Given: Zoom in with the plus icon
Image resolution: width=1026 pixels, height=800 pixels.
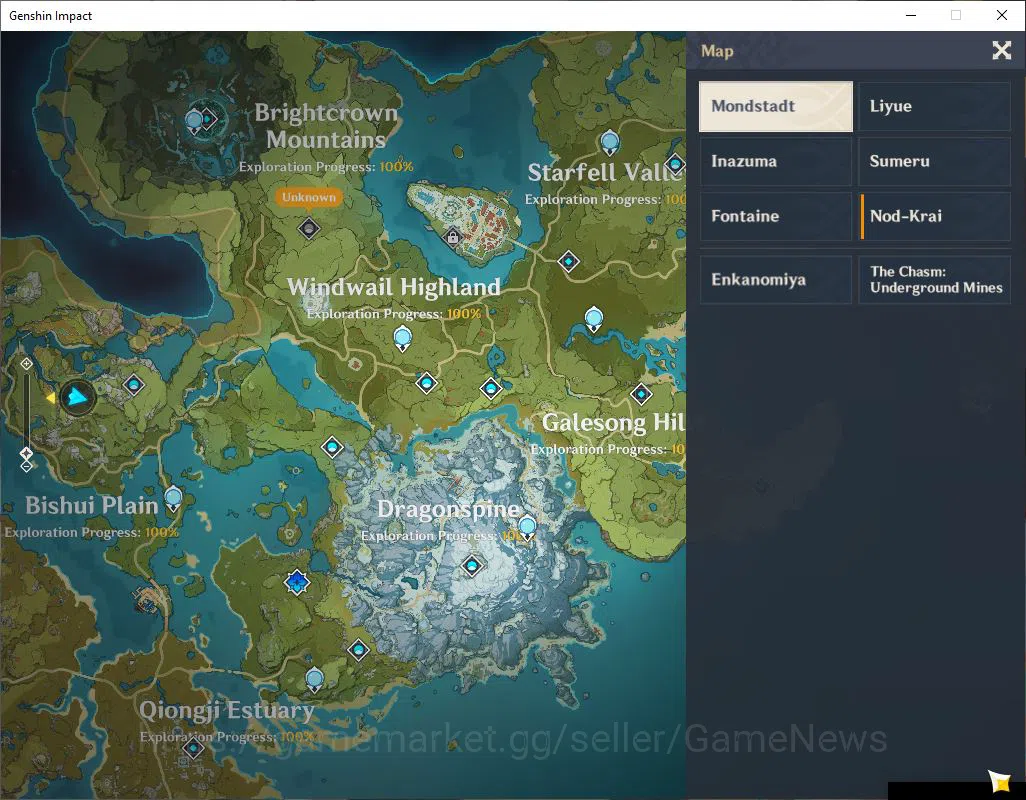Looking at the screenshot, I should tap(26, 364).
